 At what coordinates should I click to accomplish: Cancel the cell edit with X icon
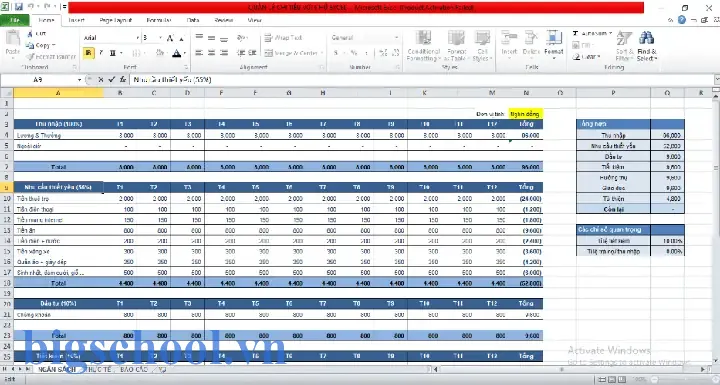tap(101, 80)
